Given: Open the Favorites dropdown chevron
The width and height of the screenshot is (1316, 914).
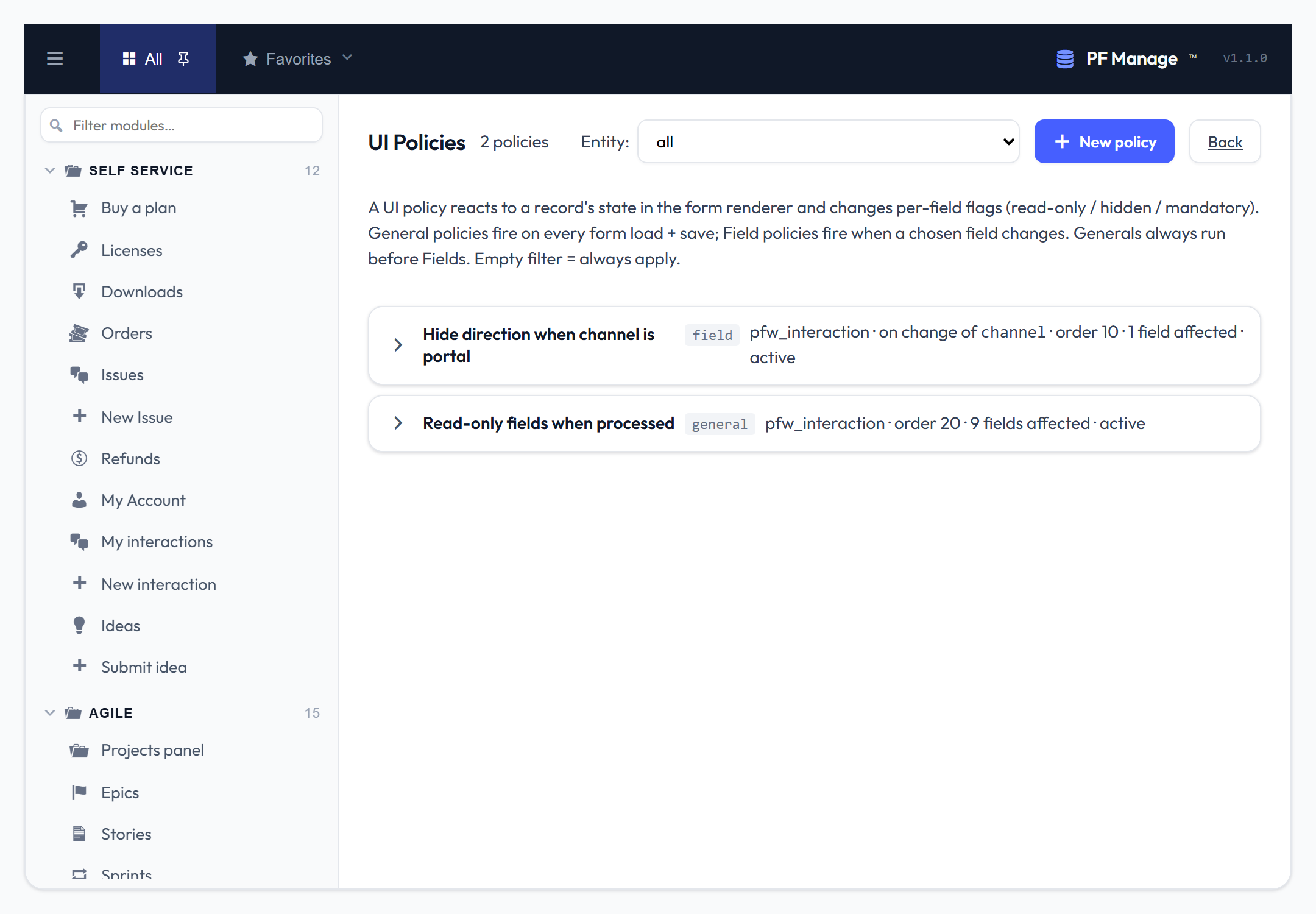Looking at the screenshot, I should coord(347,58).
